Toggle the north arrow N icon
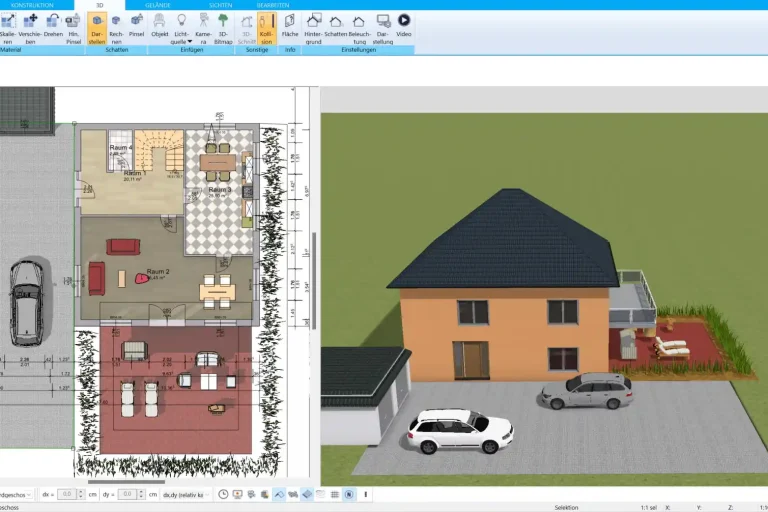The height and width of the screenshot is (512, 768). coord(349,494)
